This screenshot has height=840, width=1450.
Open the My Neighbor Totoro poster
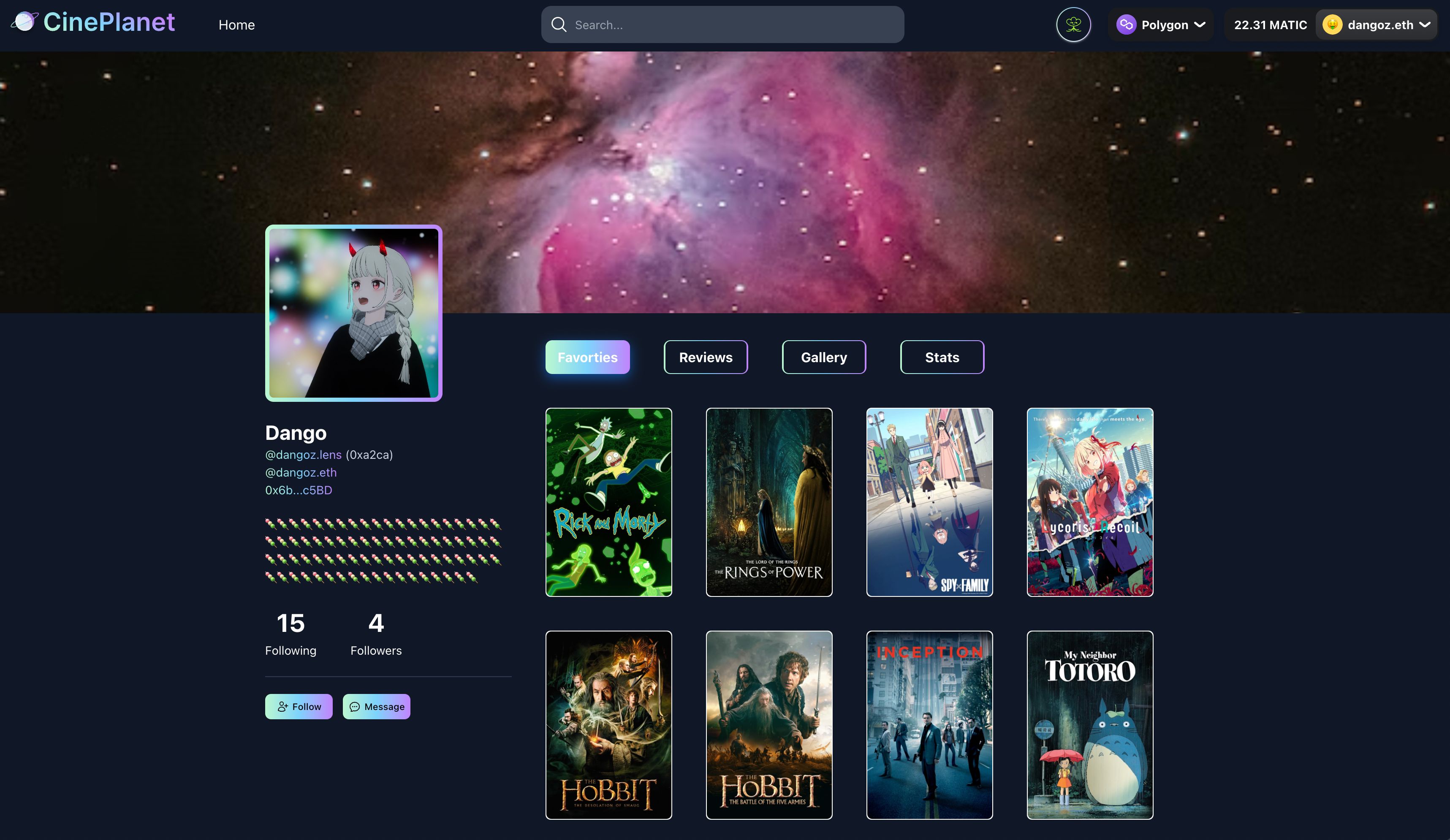tap(1090, 725)
